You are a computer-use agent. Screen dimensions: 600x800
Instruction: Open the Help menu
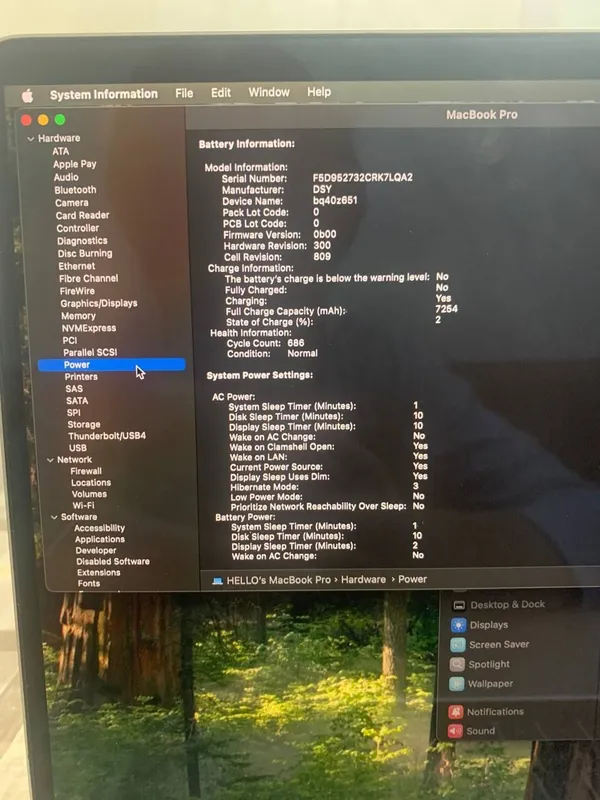pos(319,92)
